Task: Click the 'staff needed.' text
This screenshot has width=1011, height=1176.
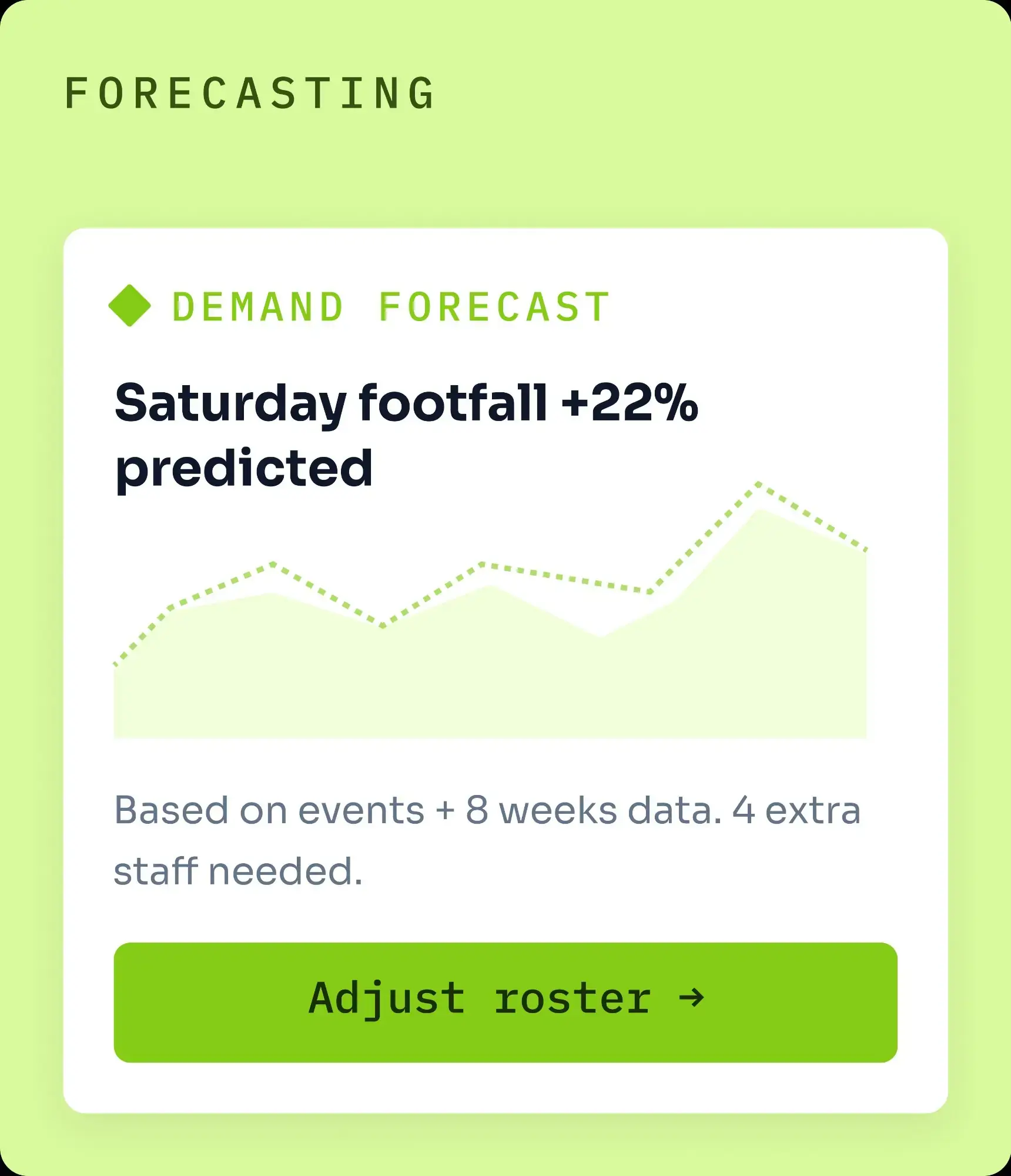Action: (238, 871)
